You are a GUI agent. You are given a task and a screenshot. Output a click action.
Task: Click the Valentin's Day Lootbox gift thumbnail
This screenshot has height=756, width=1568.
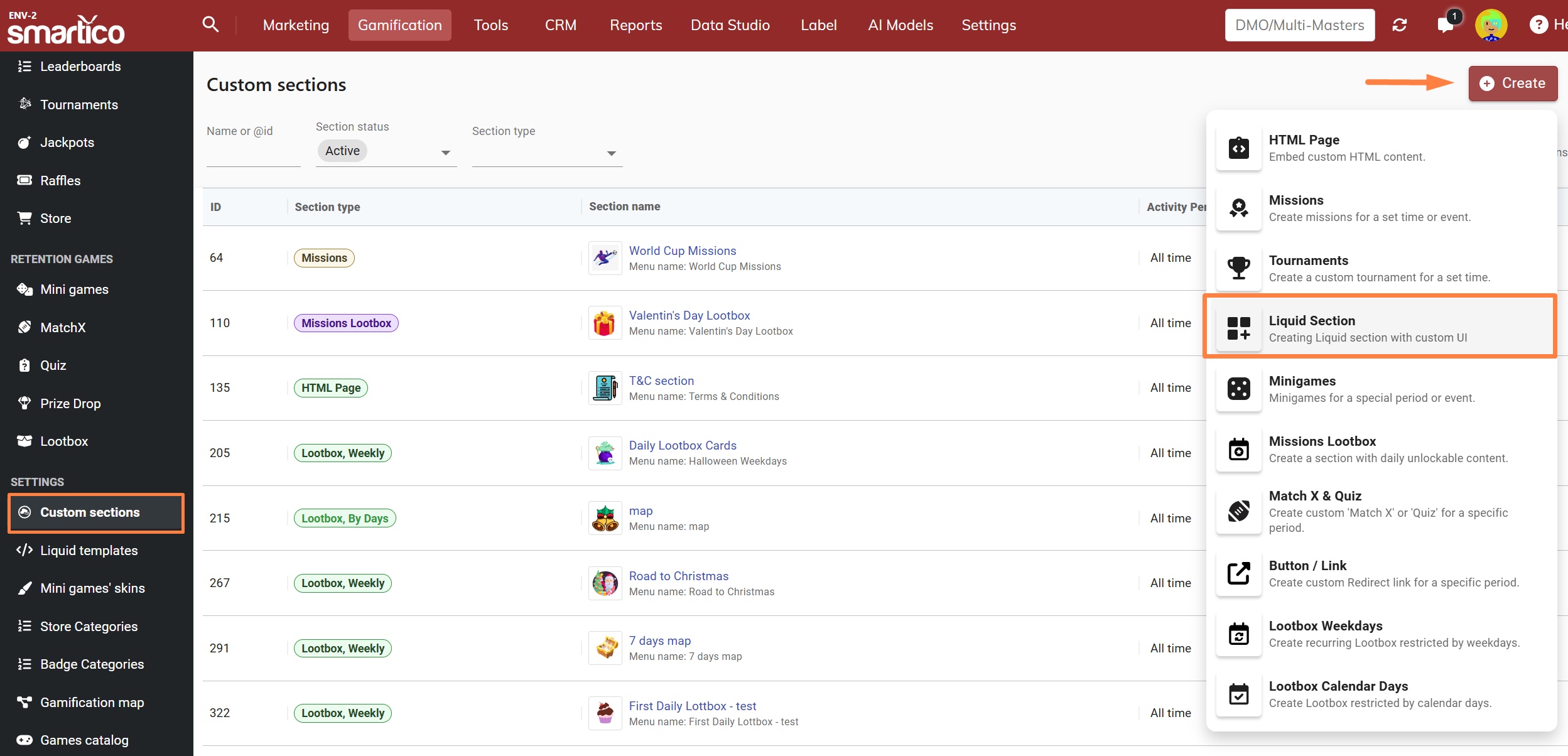[x=605, y=323]
